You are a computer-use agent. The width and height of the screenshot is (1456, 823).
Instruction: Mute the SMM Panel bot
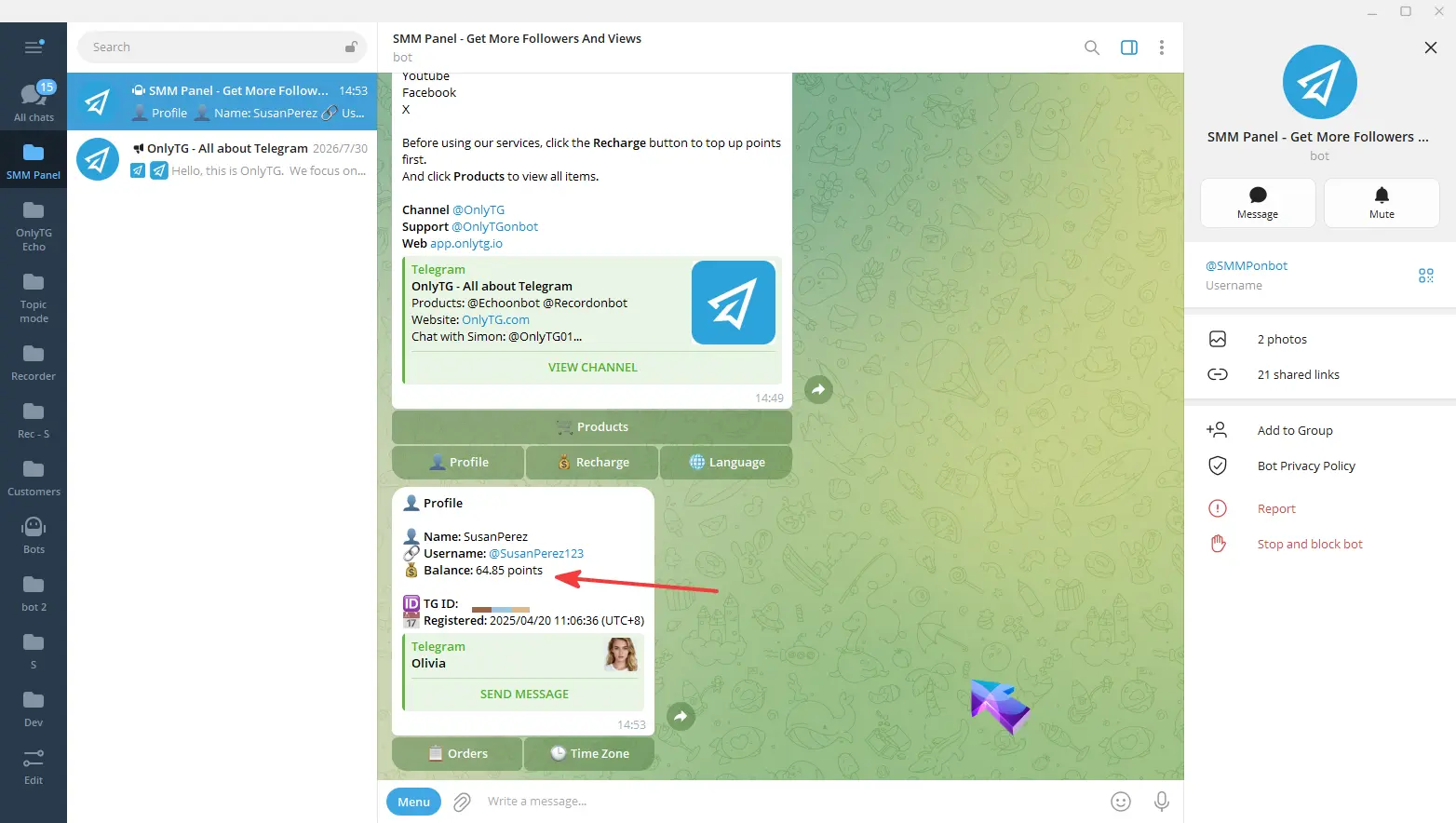[x=1382, y=202]
